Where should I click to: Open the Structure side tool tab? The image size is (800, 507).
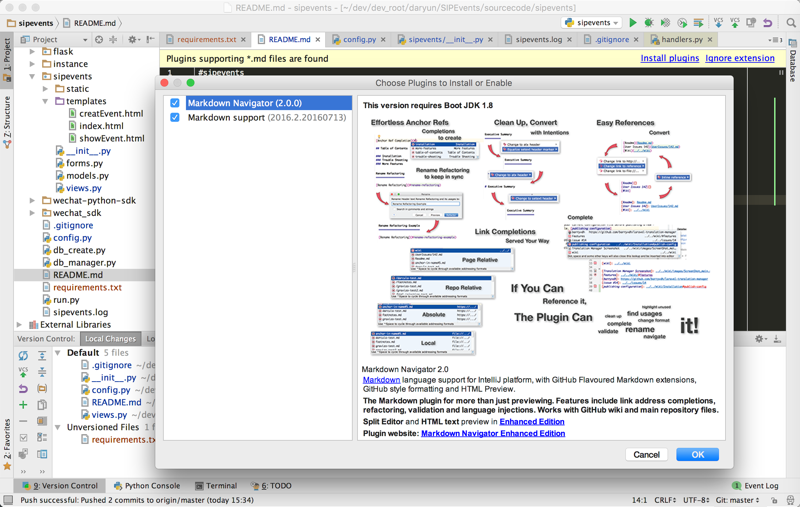tap(7, 121)
